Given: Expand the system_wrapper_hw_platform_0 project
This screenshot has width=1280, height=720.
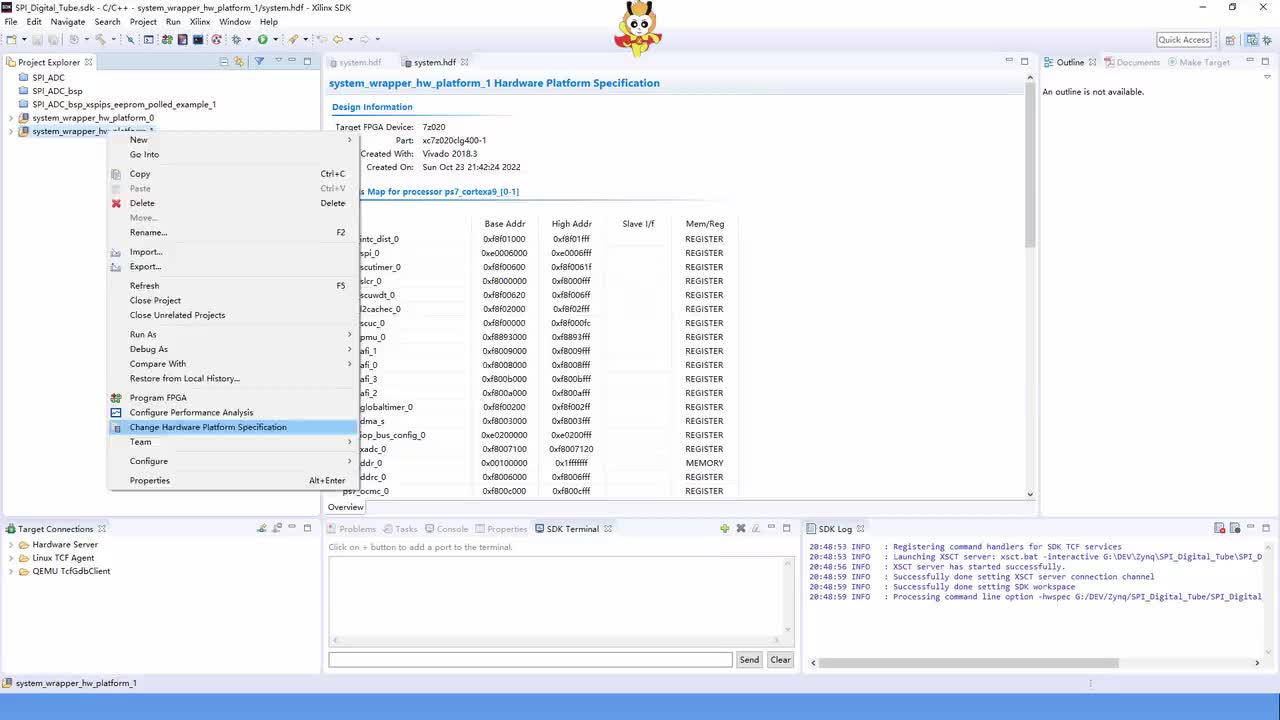Looking at the screenshot, I should [x=11, y=118].
